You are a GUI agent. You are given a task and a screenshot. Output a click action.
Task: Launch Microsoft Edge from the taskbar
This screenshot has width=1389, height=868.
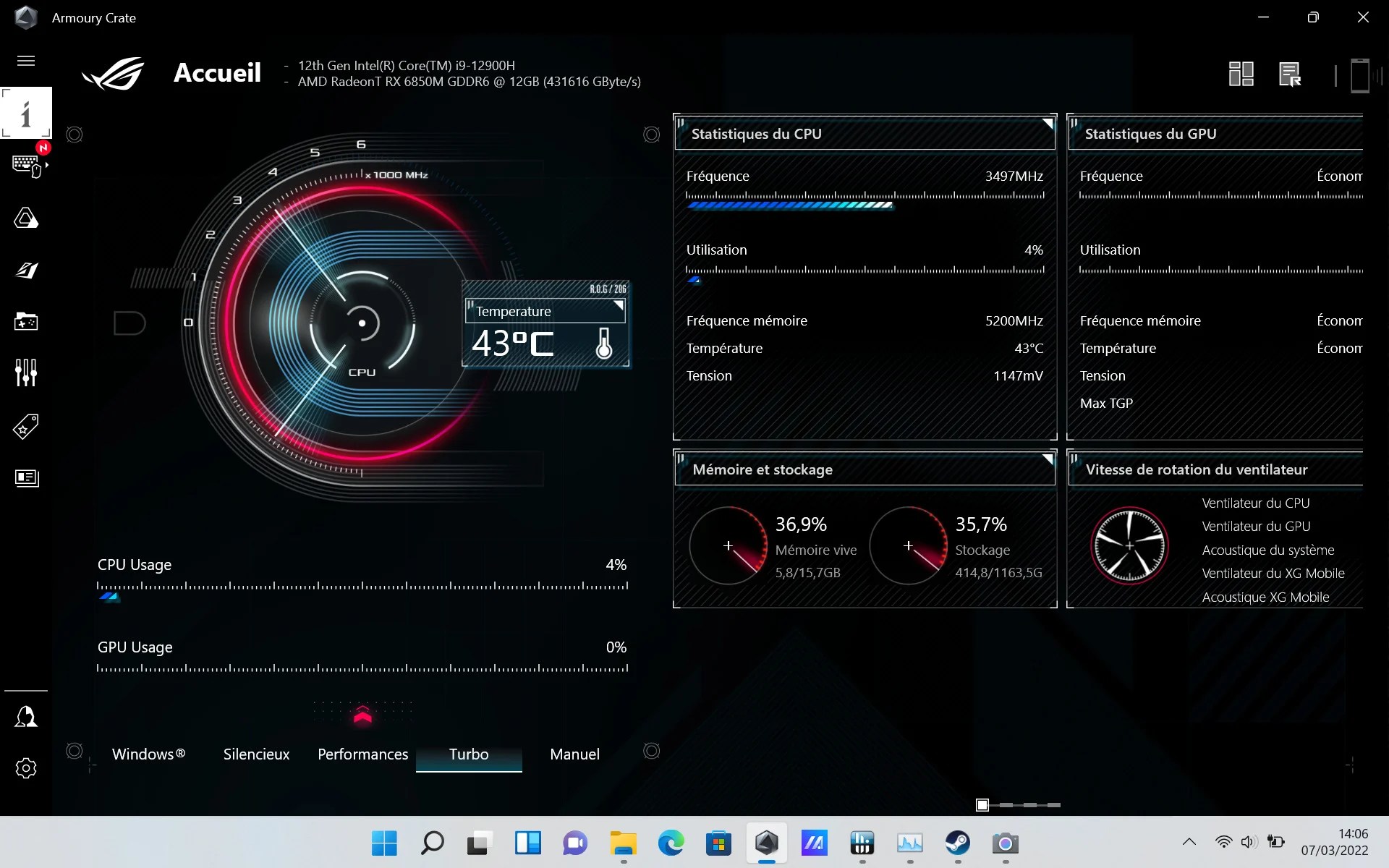tap(671, 843)
